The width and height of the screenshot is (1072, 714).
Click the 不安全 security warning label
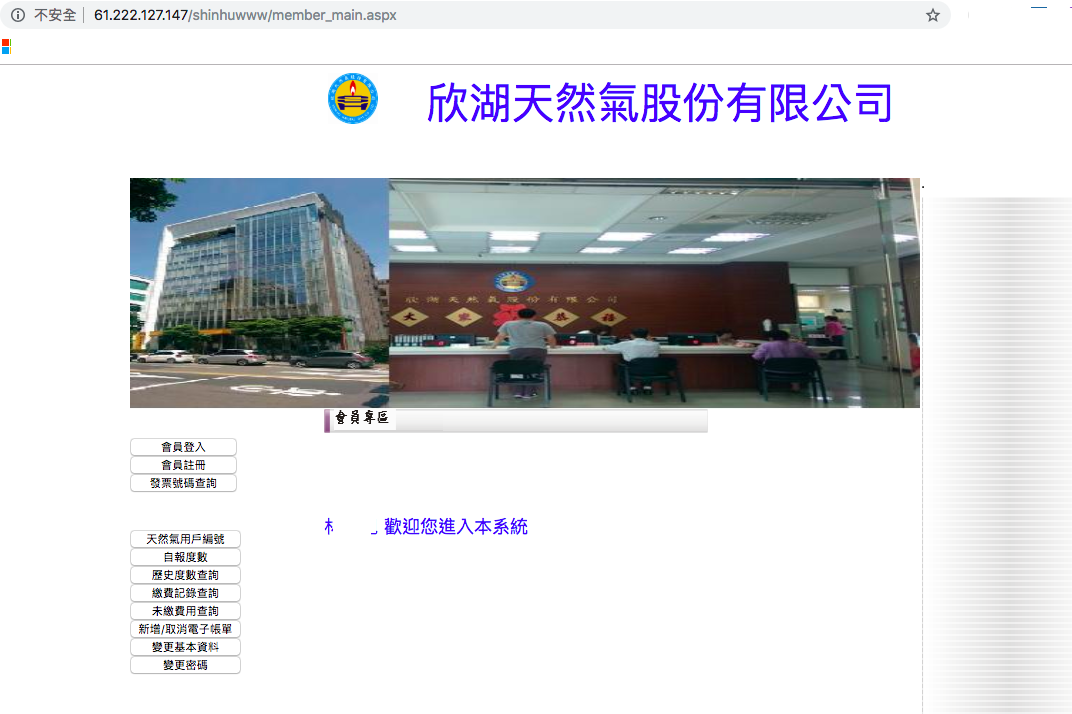55,15
